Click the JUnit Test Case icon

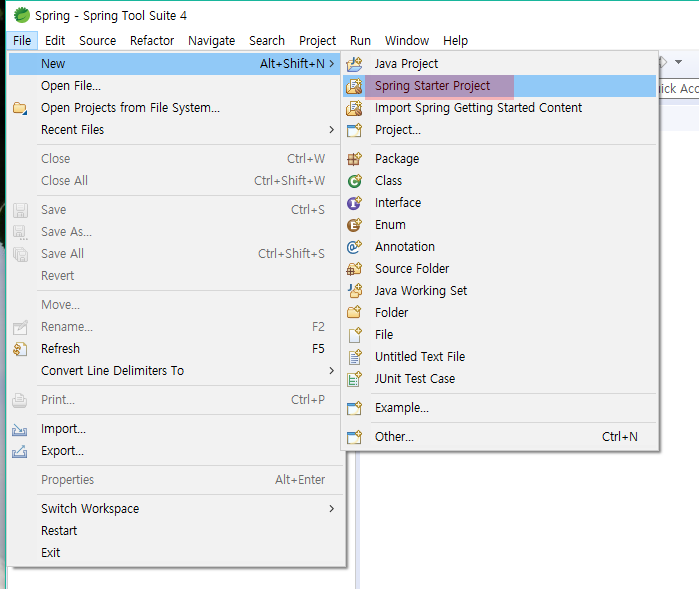(x=354, y=379)
